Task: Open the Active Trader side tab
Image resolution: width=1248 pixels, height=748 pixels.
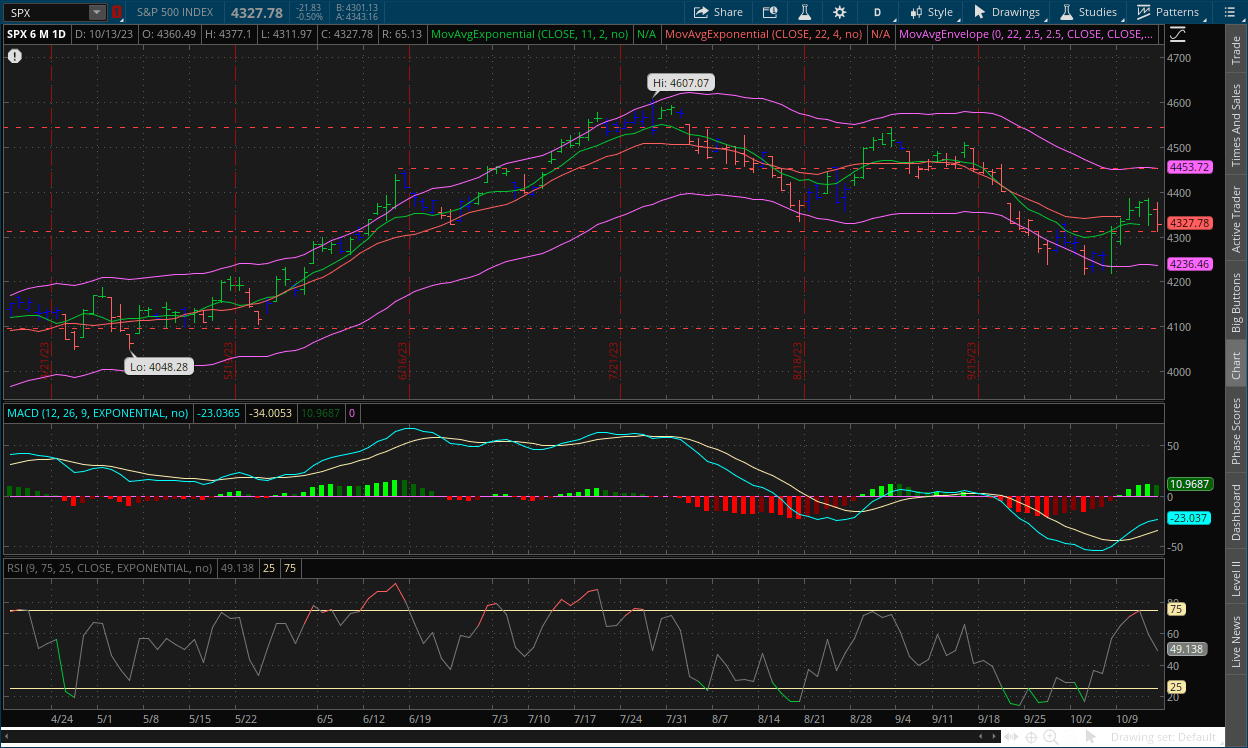Action: [1236, 219]
